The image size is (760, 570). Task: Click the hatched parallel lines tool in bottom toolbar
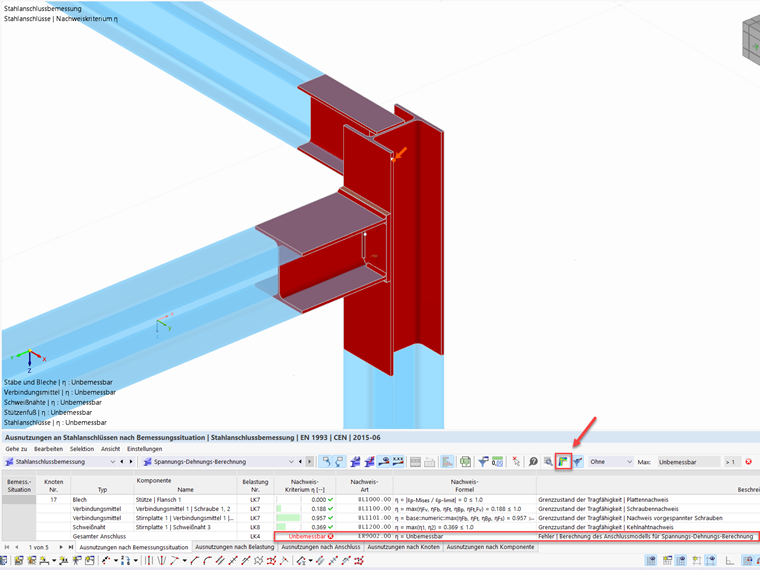click(x=320, y=561)
